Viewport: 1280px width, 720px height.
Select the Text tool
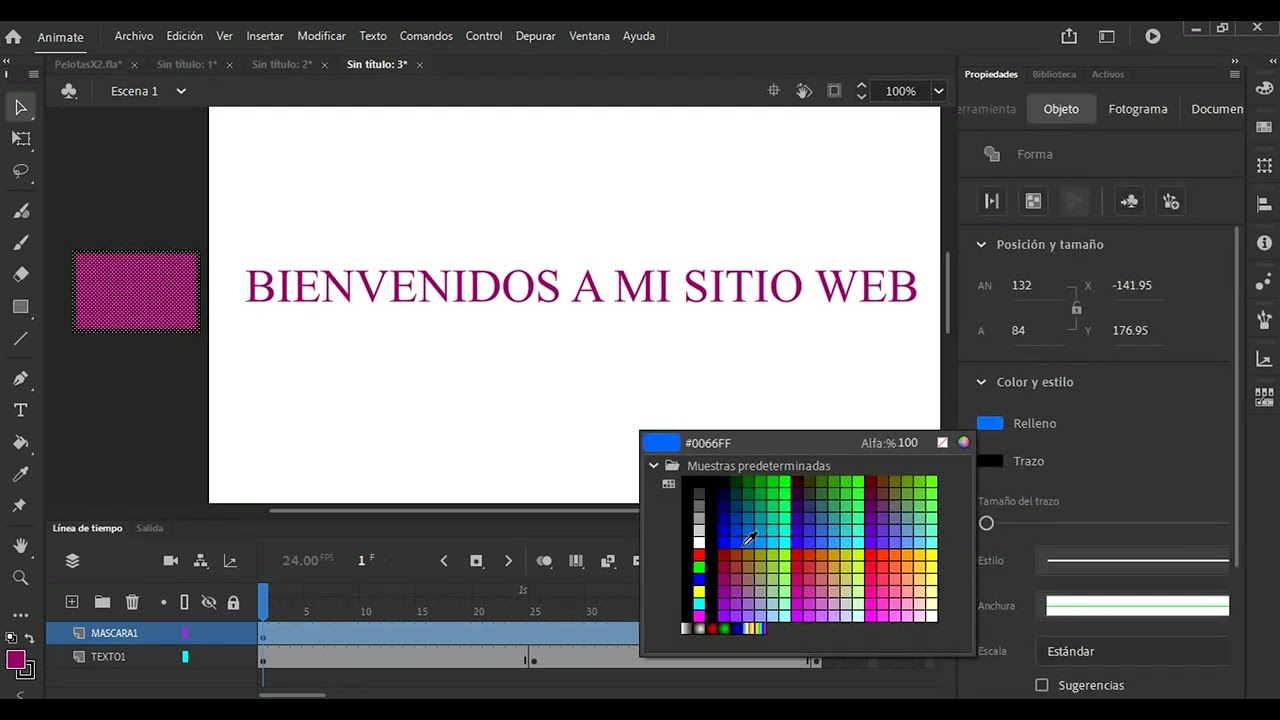coord(20,410)
